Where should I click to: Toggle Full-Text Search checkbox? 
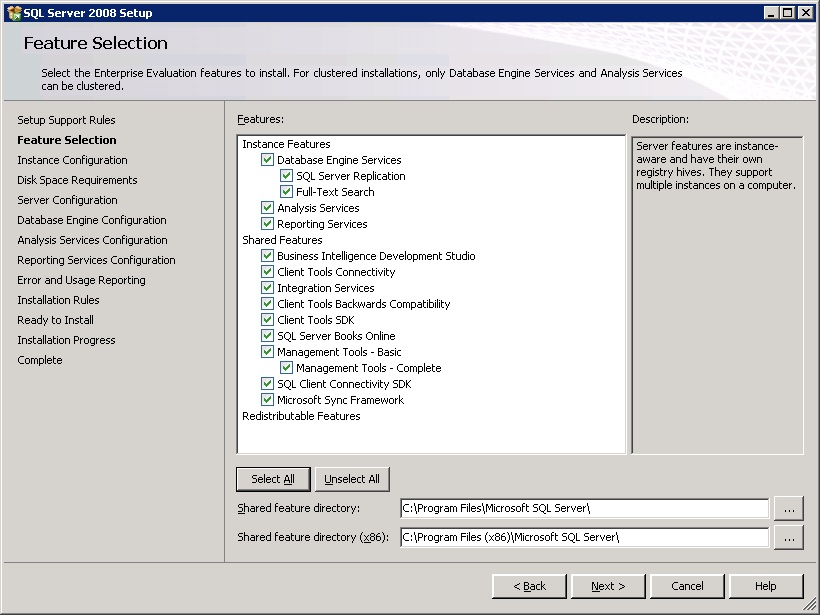coord(286,191)
